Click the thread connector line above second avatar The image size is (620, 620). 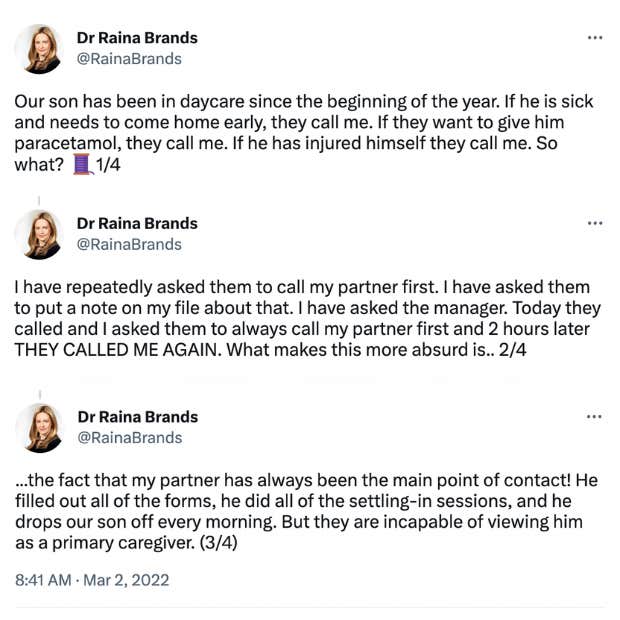point(39,201)
